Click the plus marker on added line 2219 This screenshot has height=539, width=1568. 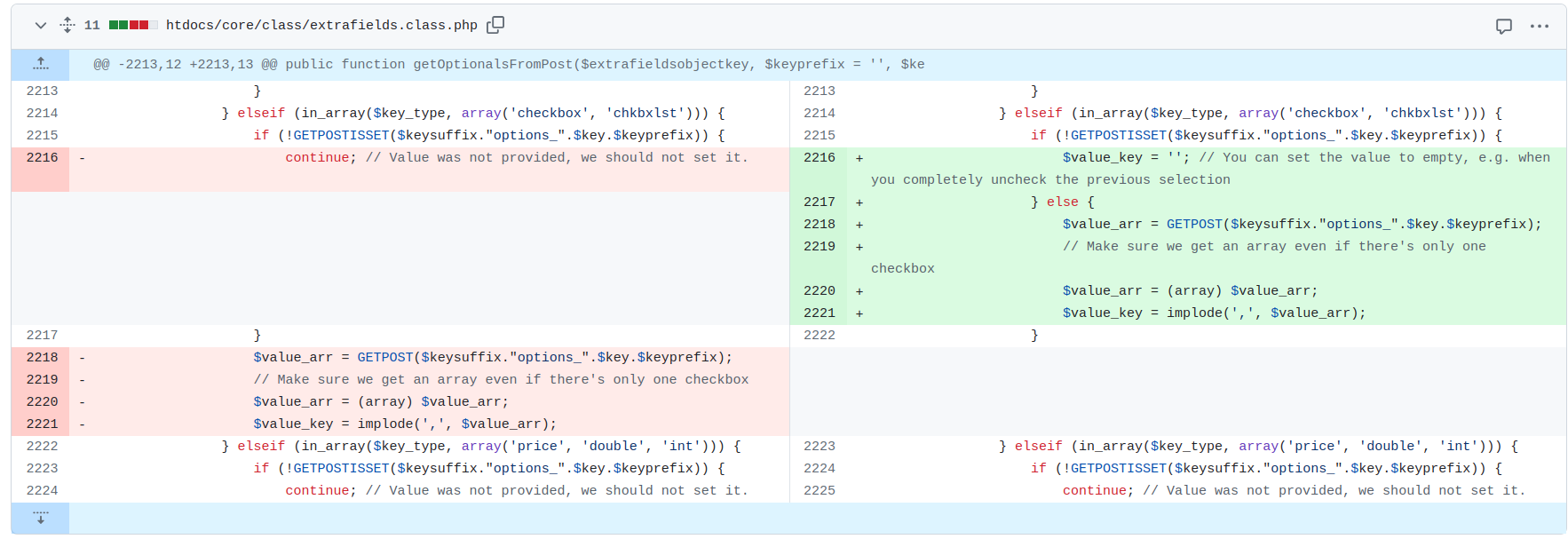point(859,247)
